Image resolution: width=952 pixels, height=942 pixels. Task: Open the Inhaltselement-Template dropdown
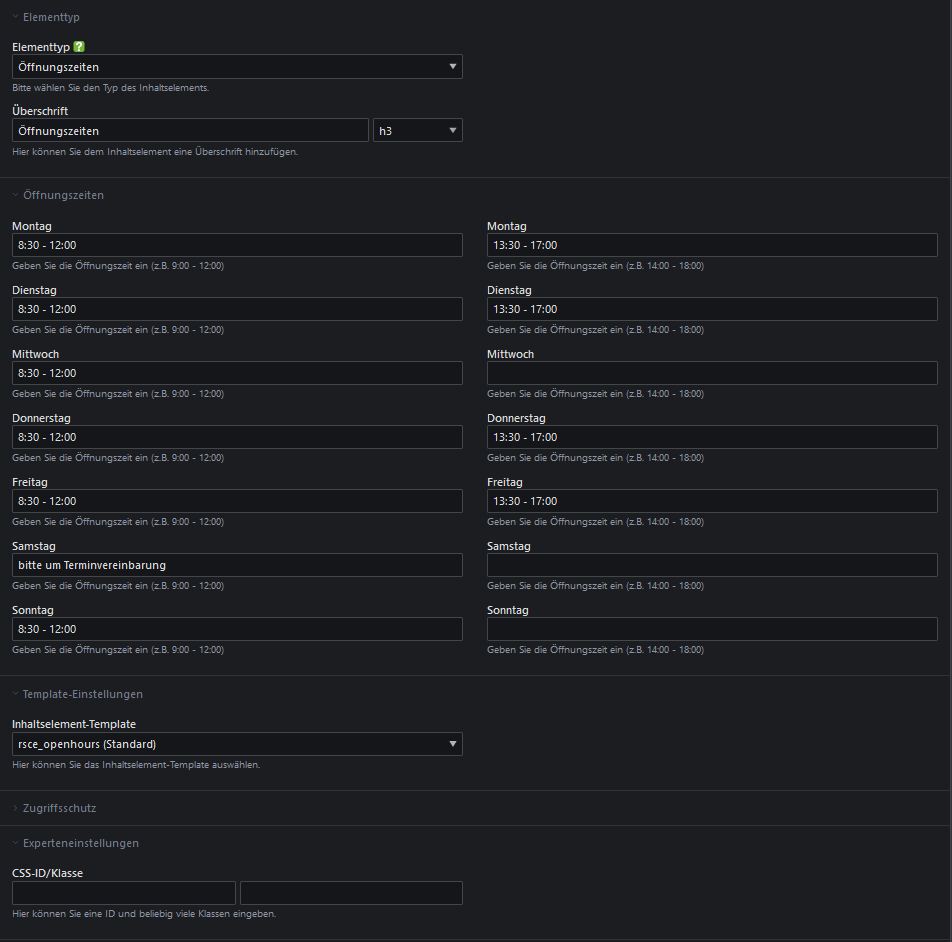click(237, 744)
